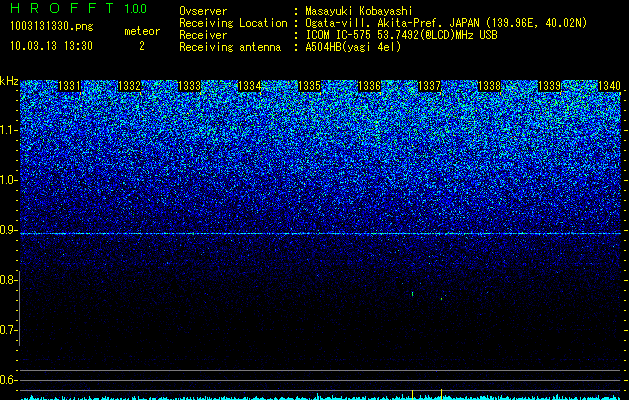
Task: Click the antenna text A504HB(yagi 4el)
Action: pyautogui.click(x=353, y=47)
